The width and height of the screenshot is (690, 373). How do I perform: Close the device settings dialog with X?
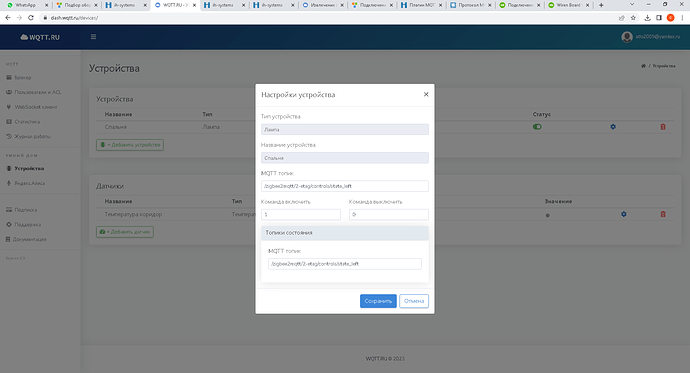pyautogui.click(x=426, y=94)
